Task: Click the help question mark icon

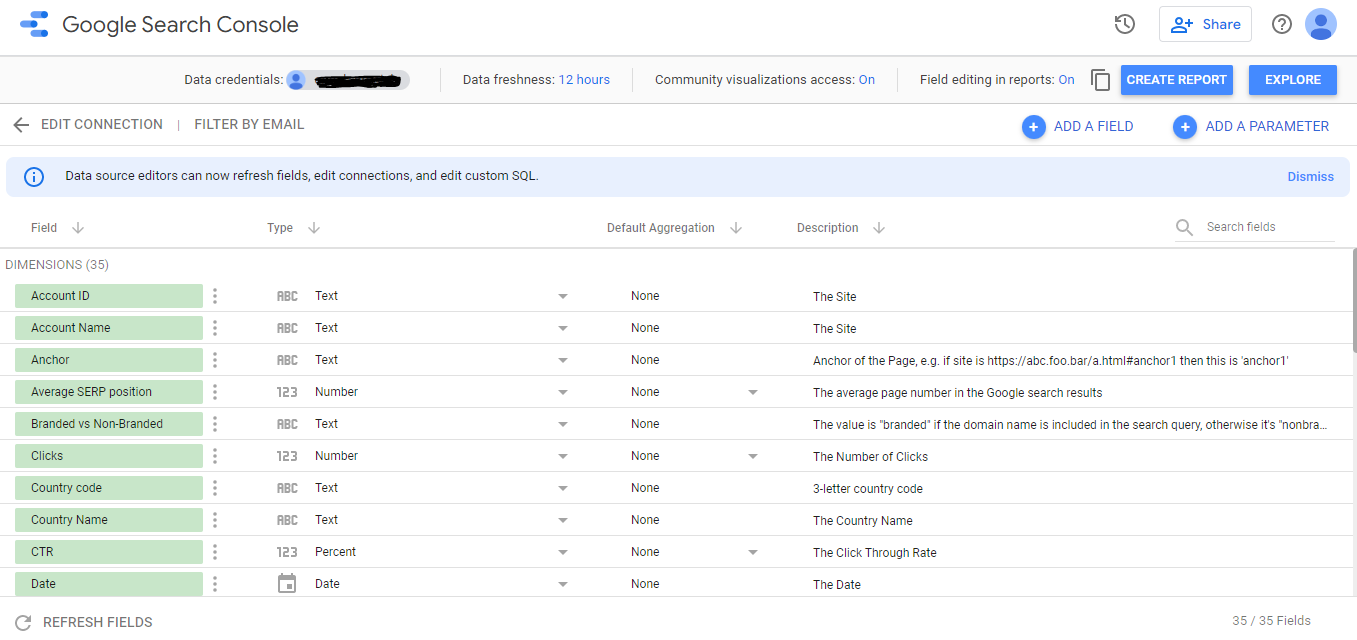Action: pos(1282,24)
